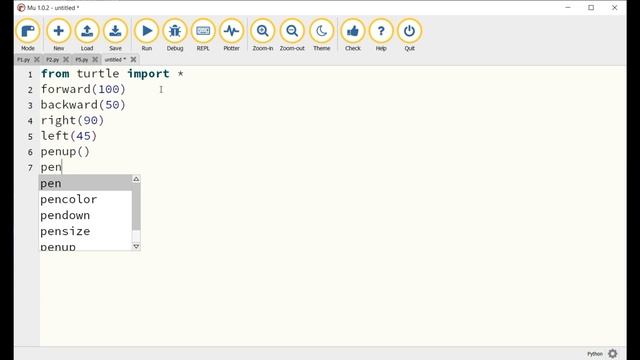Viewport: 640px width, 360px height.
Task: Choose 'pencolor' autocomplete suggestion
Action: 85,199
